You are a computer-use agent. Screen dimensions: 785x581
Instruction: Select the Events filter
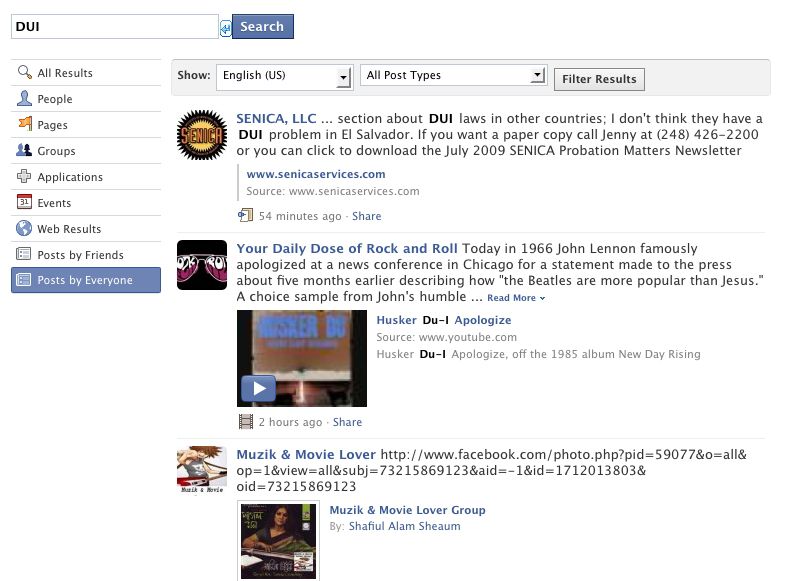pos(86,203)
